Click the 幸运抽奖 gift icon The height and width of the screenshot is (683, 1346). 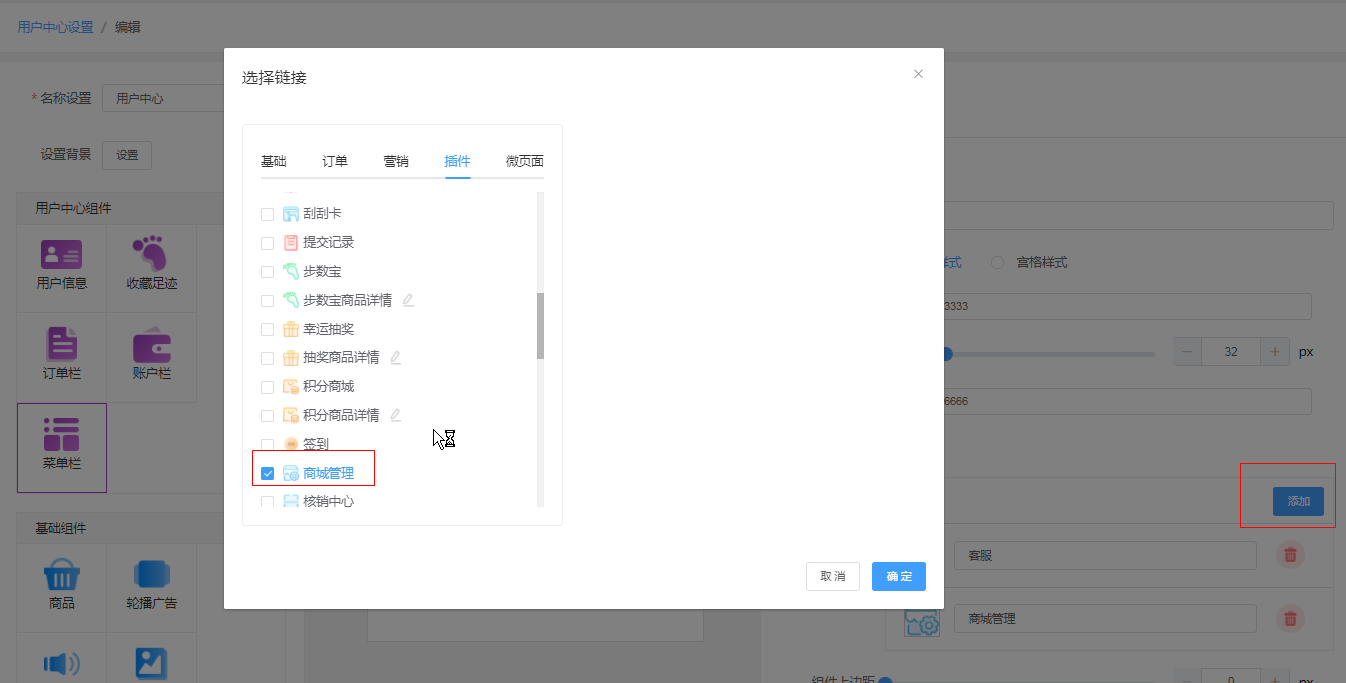pos(291,329)
